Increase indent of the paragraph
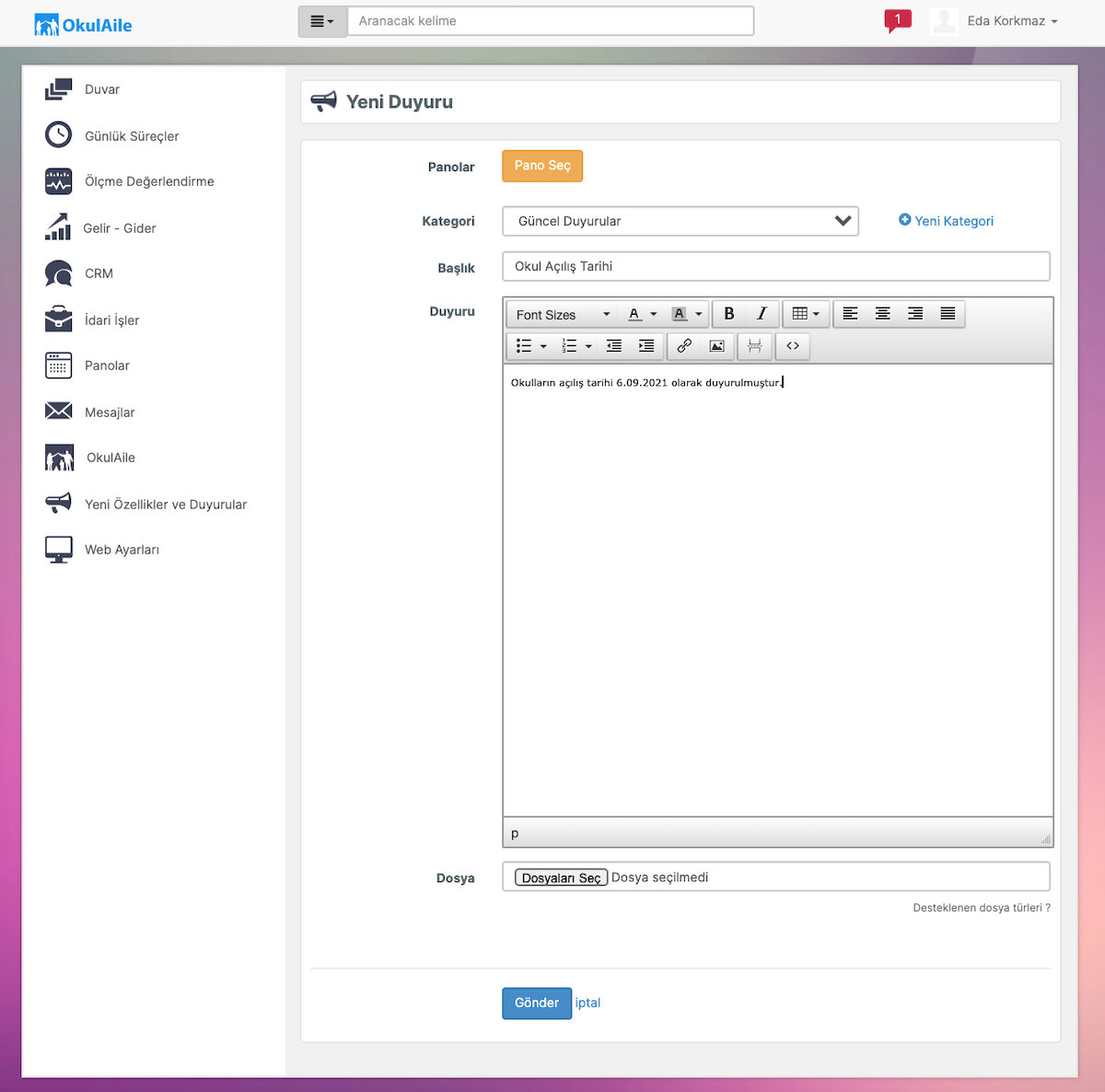The height and width of the screenshot is (1092, 1105). click(646, 346)
